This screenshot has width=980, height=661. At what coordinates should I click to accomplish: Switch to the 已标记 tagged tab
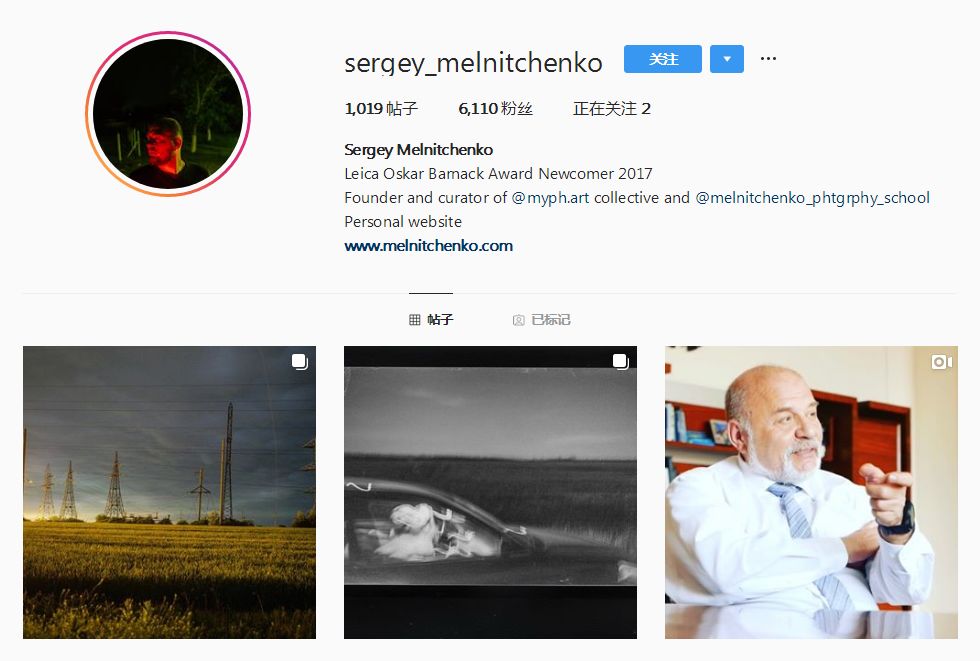(541, 320)
